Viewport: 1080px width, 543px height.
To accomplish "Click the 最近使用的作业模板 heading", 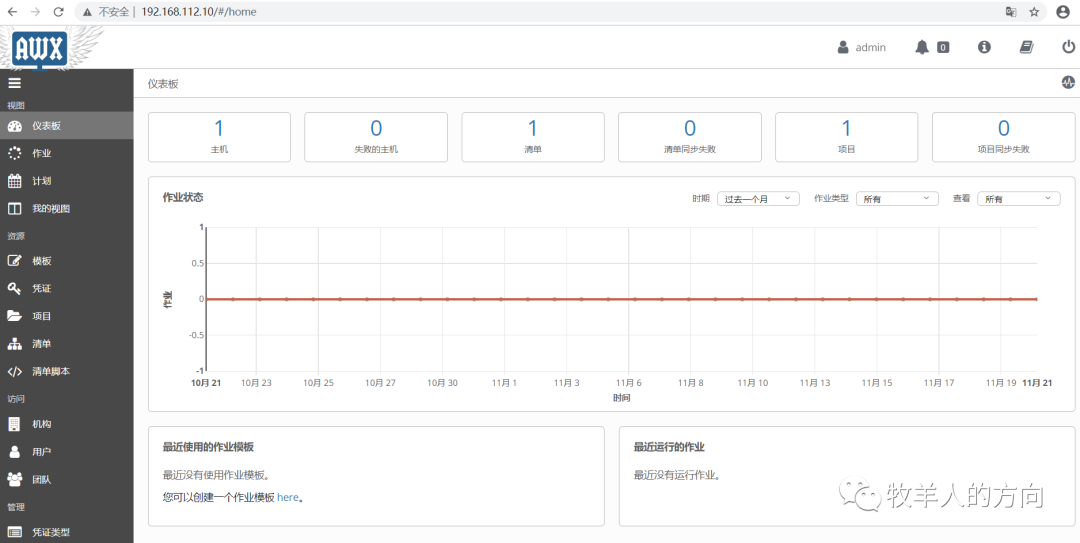I will tap(208, 447).
